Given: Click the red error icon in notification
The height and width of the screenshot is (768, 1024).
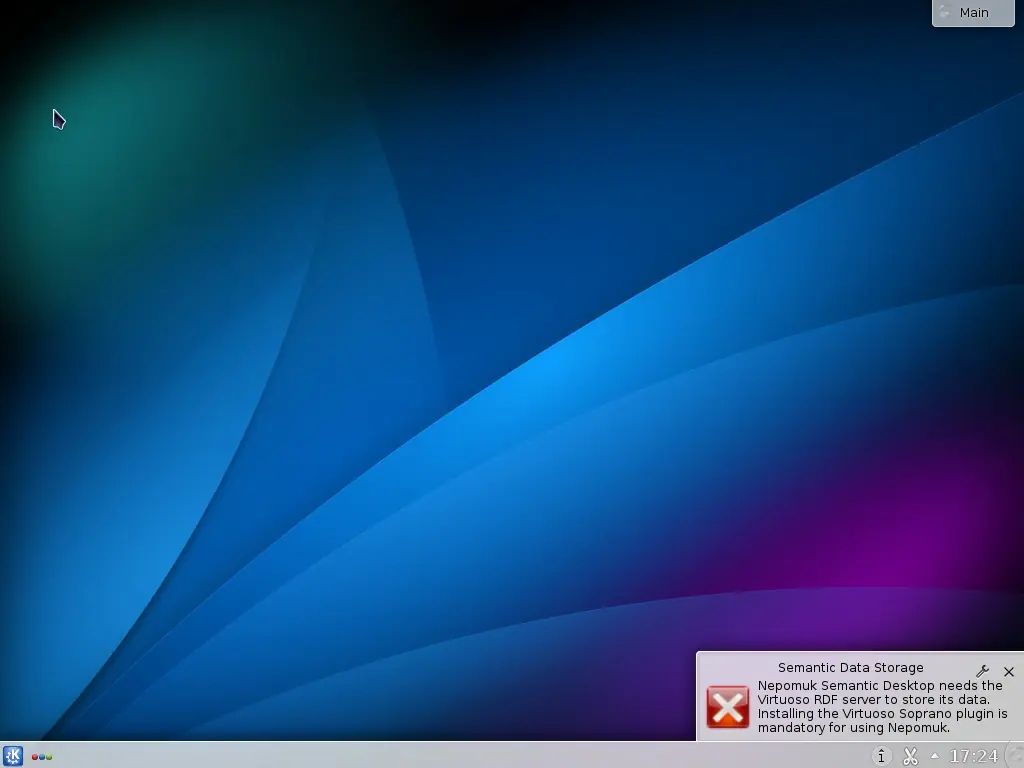Looking at the screenshot, I should 728,707.
